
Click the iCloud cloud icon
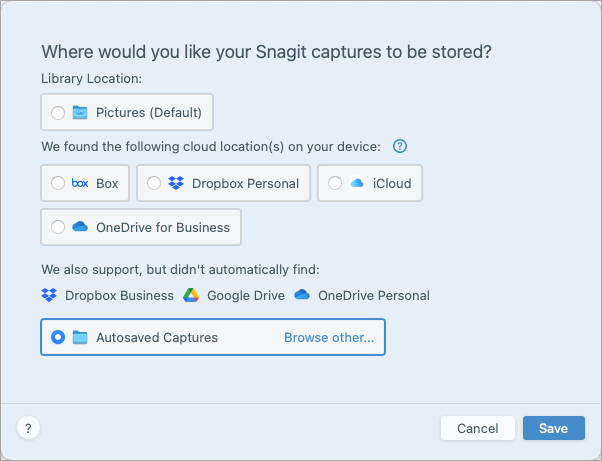point(357,183)
